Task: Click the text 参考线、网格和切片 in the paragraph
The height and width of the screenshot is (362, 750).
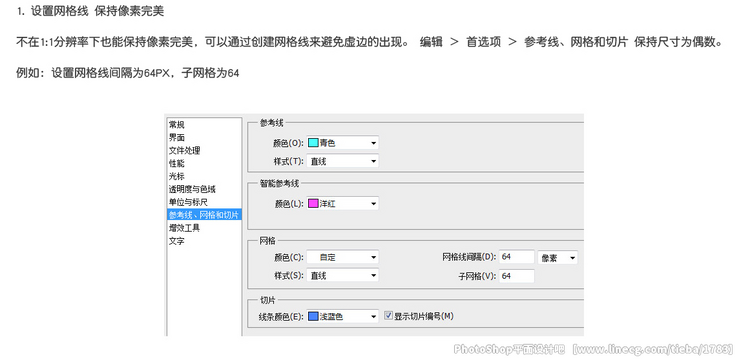Action: point(576,42)
